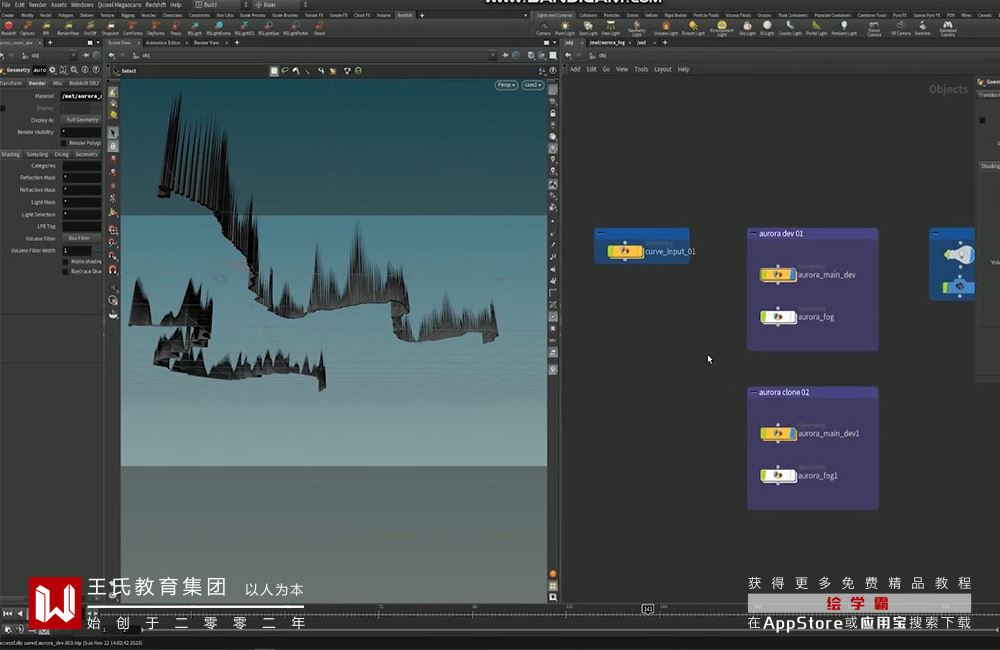The height and width of the screenshot is (650, 1000).
Task: Add a Portal Light from the shelf
Action: [x=816, y=26]
